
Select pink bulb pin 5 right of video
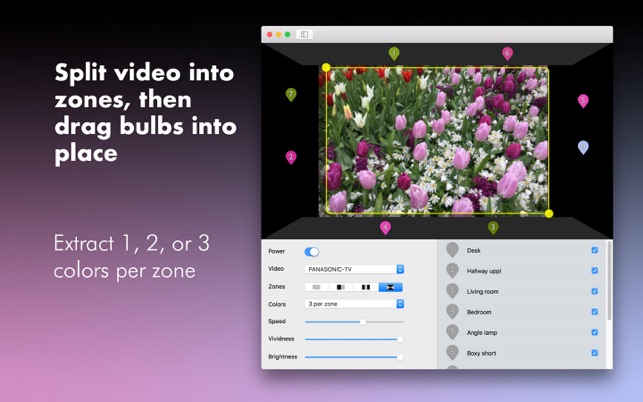tap(583, 101)
